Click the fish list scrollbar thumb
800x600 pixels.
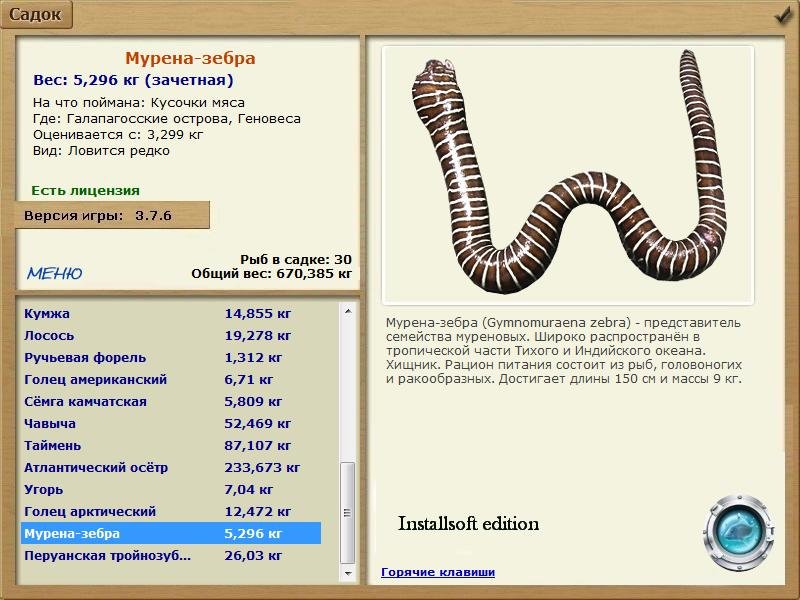point(348,513)
